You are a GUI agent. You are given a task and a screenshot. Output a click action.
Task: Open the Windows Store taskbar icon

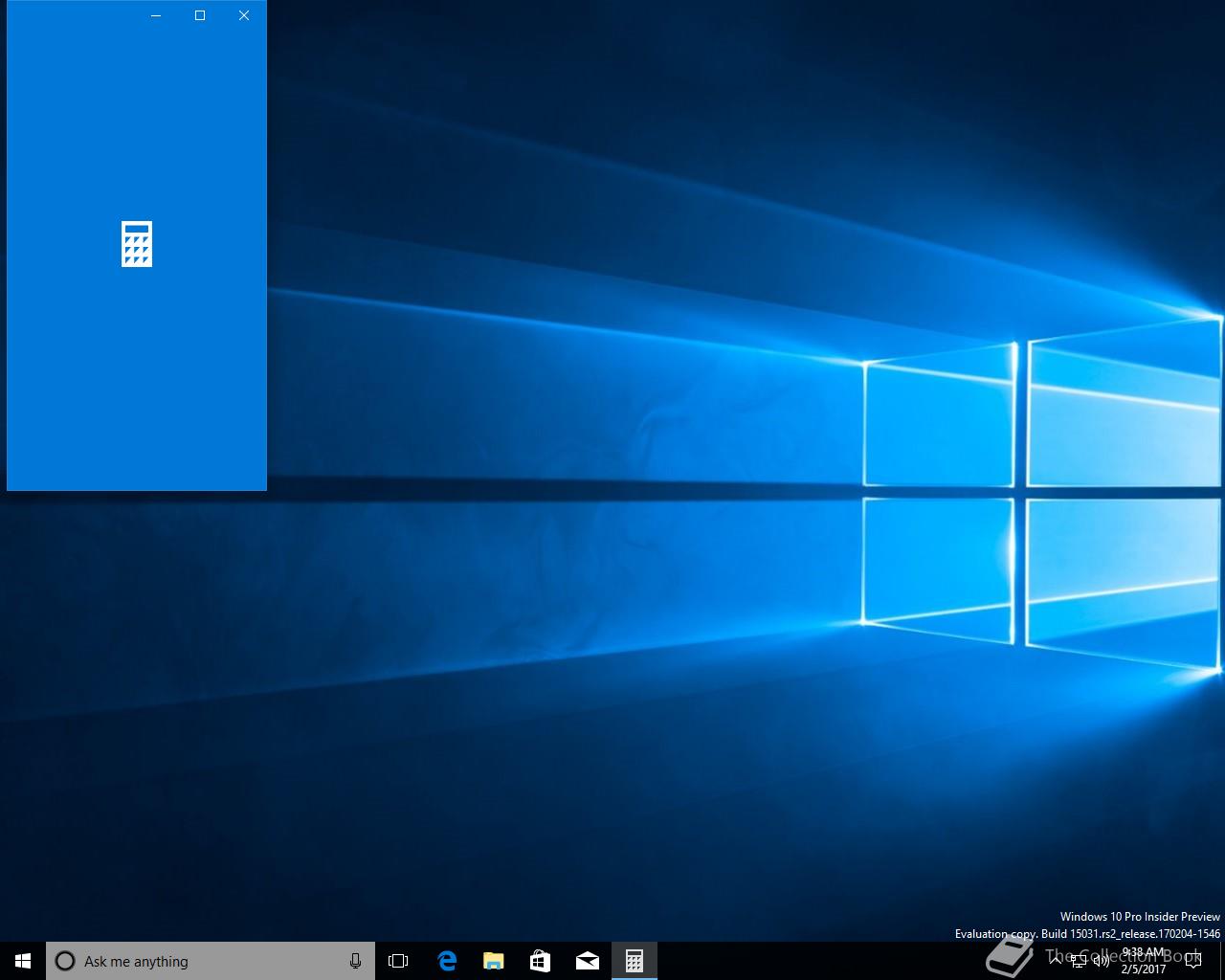coord(541,961)
